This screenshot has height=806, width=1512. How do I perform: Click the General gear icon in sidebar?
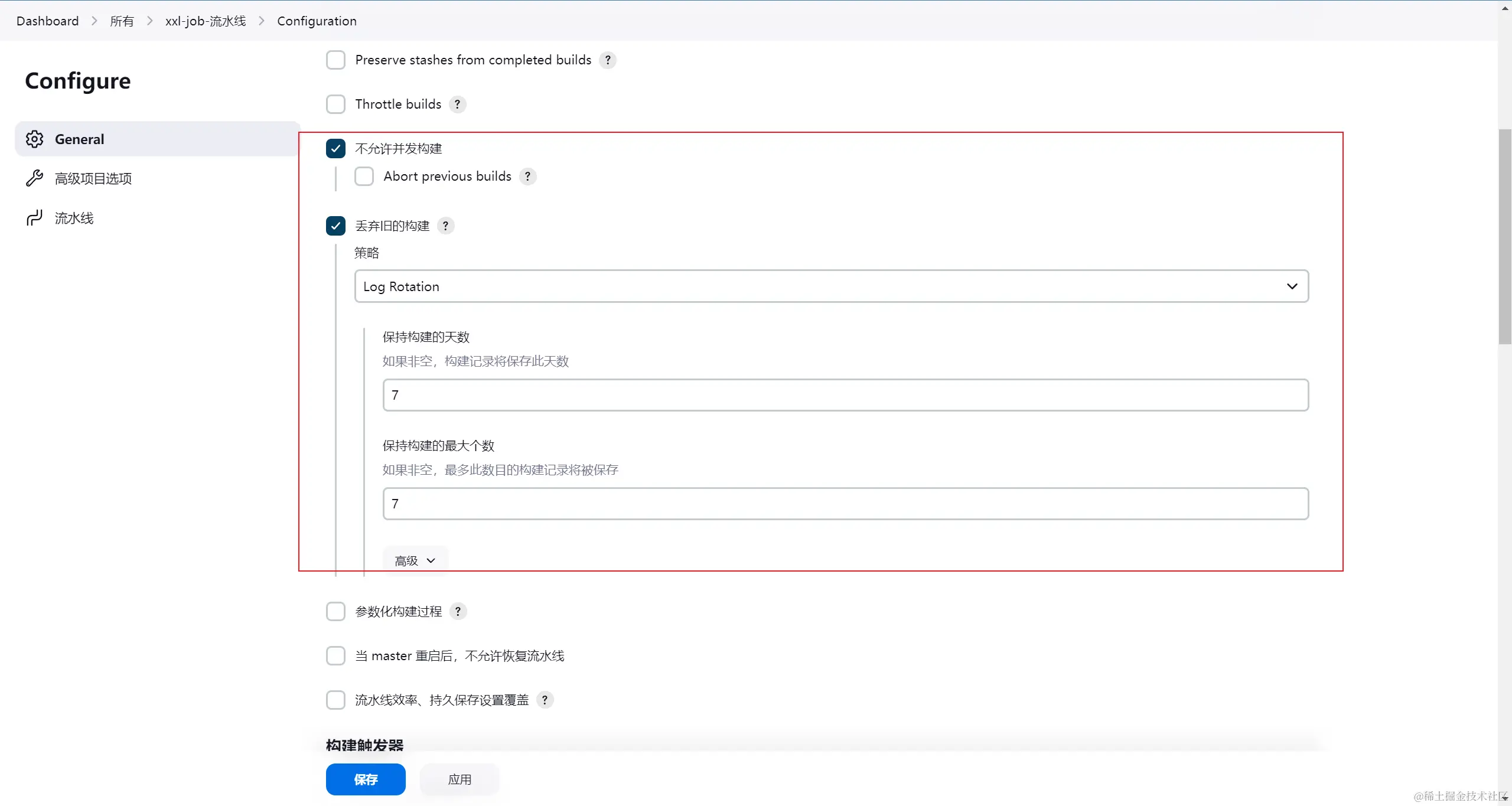tap(34, 139)
